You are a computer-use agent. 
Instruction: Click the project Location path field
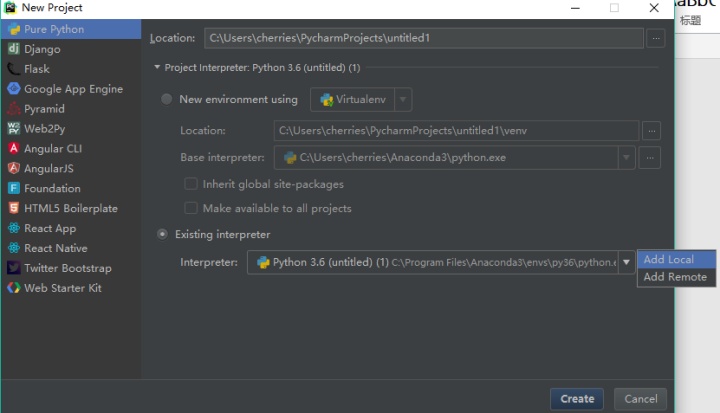424,38
